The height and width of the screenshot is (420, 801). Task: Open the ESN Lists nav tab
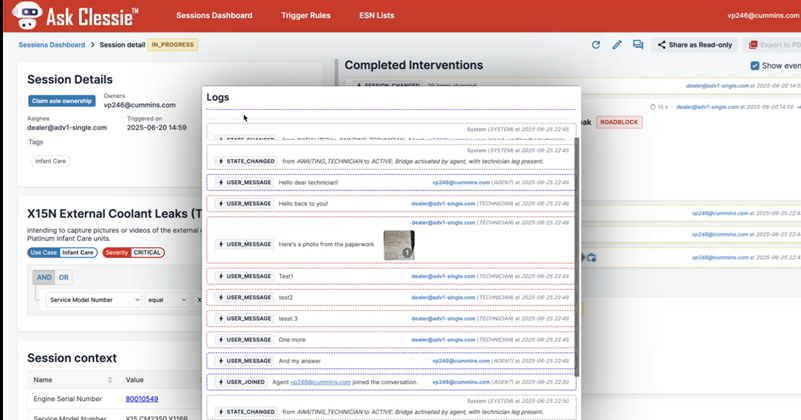pyautogui.click(x=376, y=15)
